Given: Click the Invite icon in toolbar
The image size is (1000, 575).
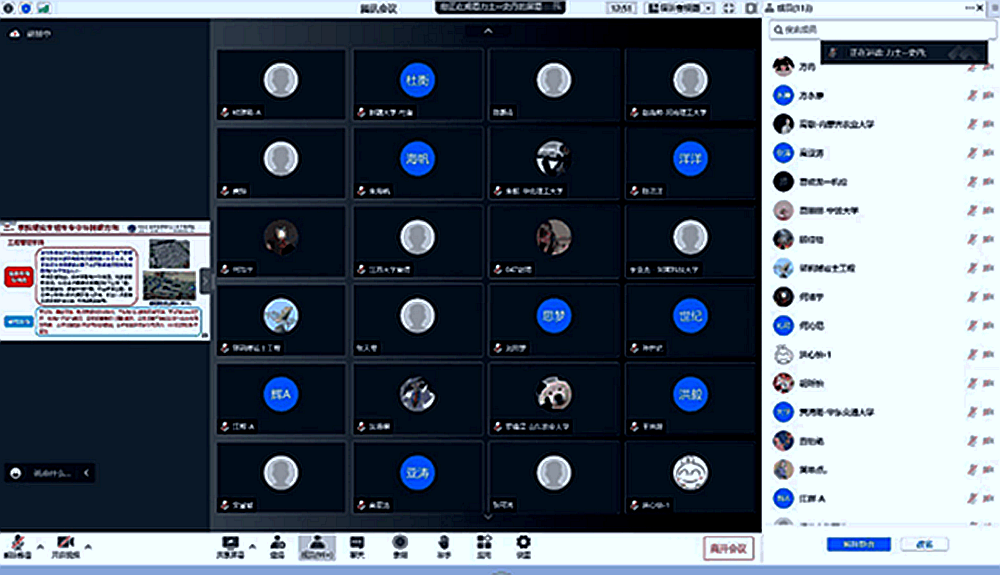Looking at the screenshot, I should pos(277,546).
